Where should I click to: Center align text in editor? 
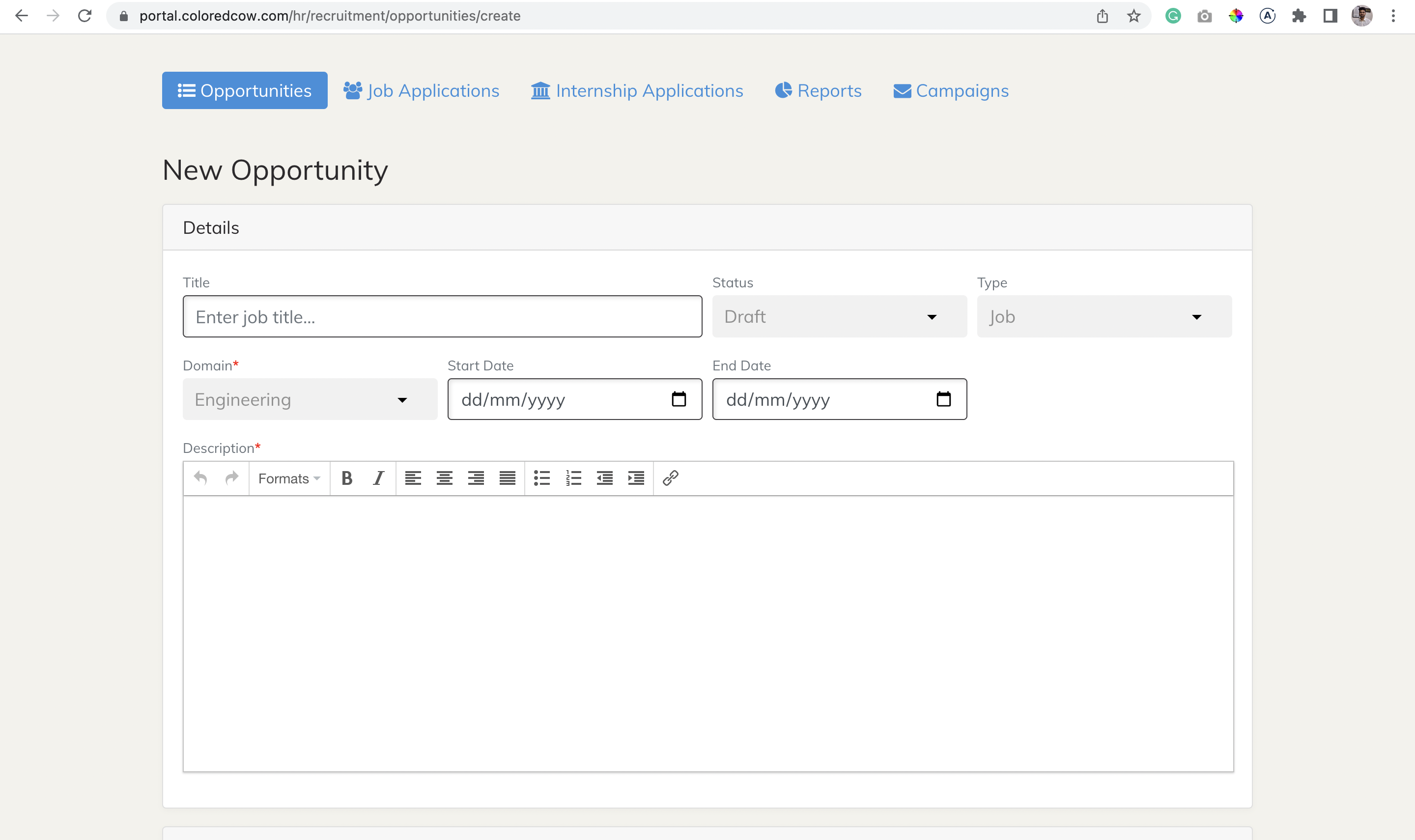pyautogui.click(x=444, y=478)
